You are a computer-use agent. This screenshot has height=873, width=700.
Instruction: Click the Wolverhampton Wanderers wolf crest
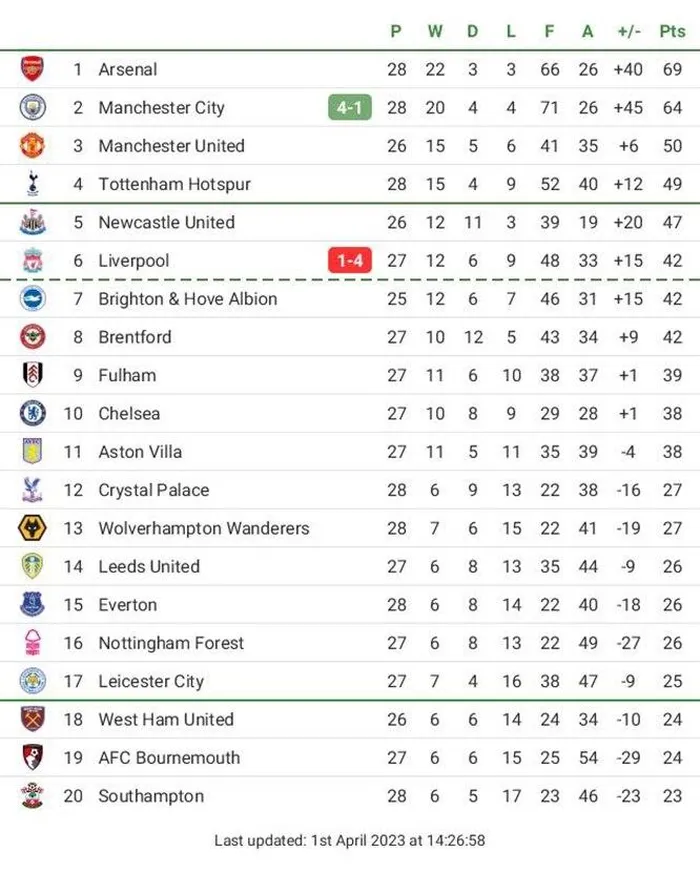(x=33, y=528)
